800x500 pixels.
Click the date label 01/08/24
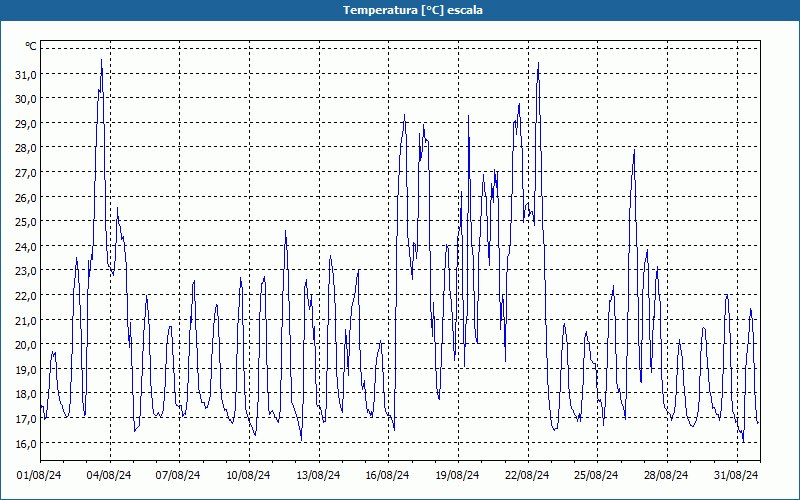(x=39, y=475)
